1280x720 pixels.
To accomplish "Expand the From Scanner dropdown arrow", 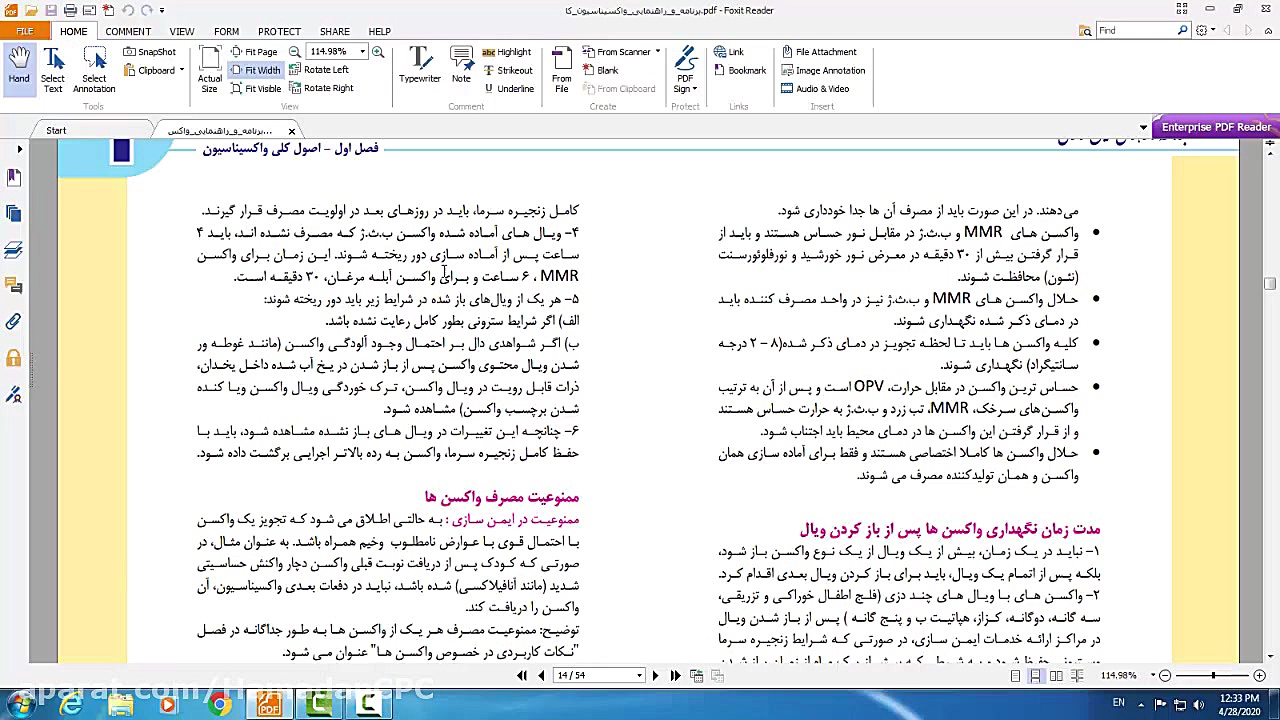I will point(657,52).
